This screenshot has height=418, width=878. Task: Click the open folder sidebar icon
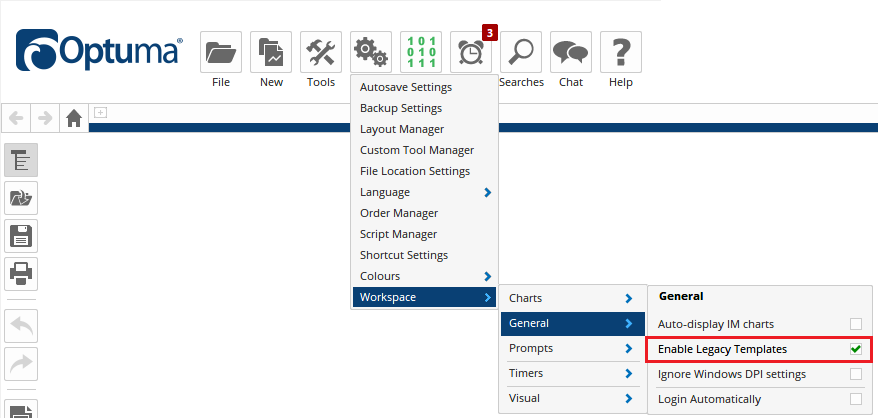(21, 198)
